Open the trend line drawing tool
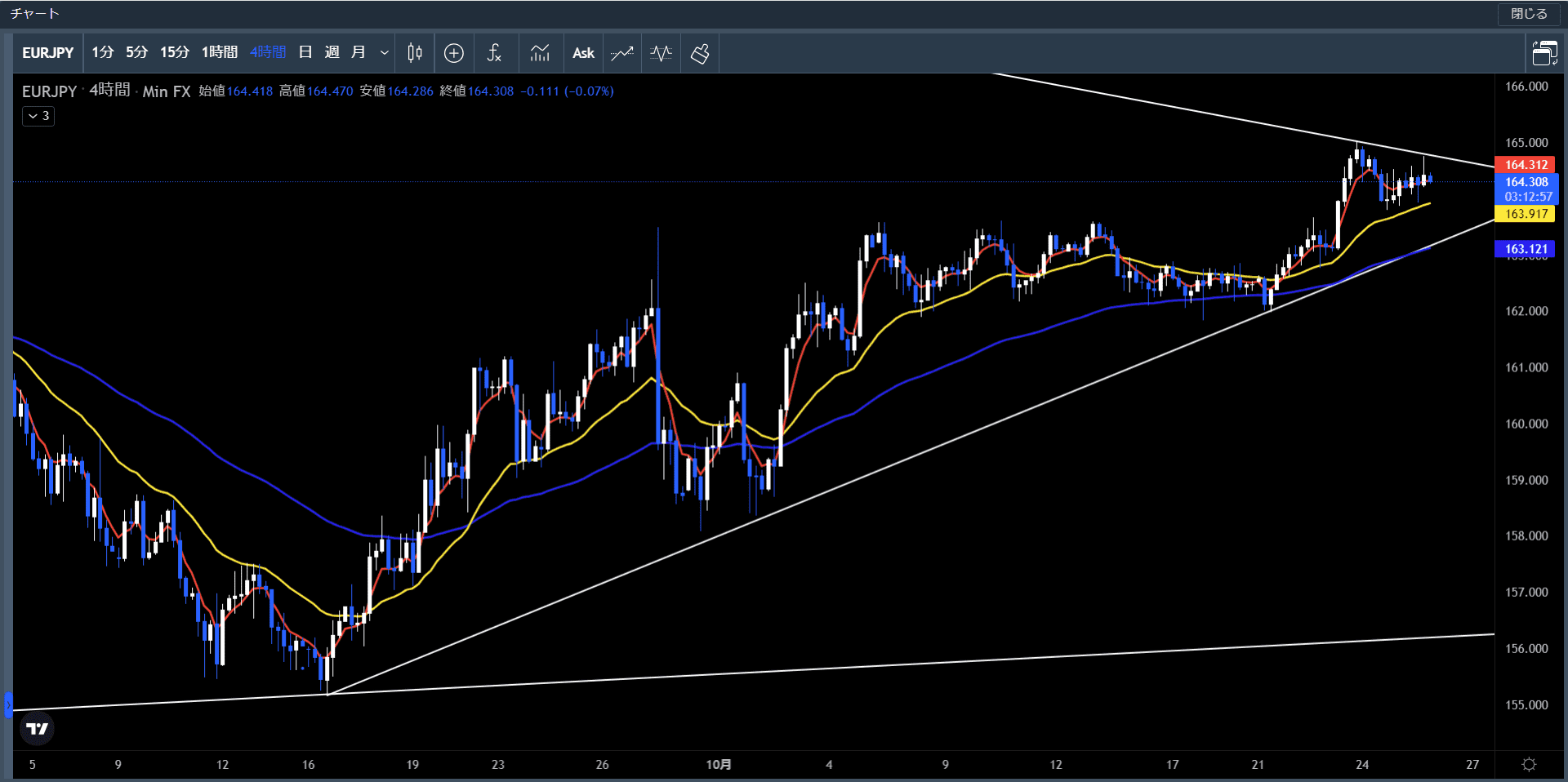The width and height of the screenshot is (1568, 782). (622, 53)
